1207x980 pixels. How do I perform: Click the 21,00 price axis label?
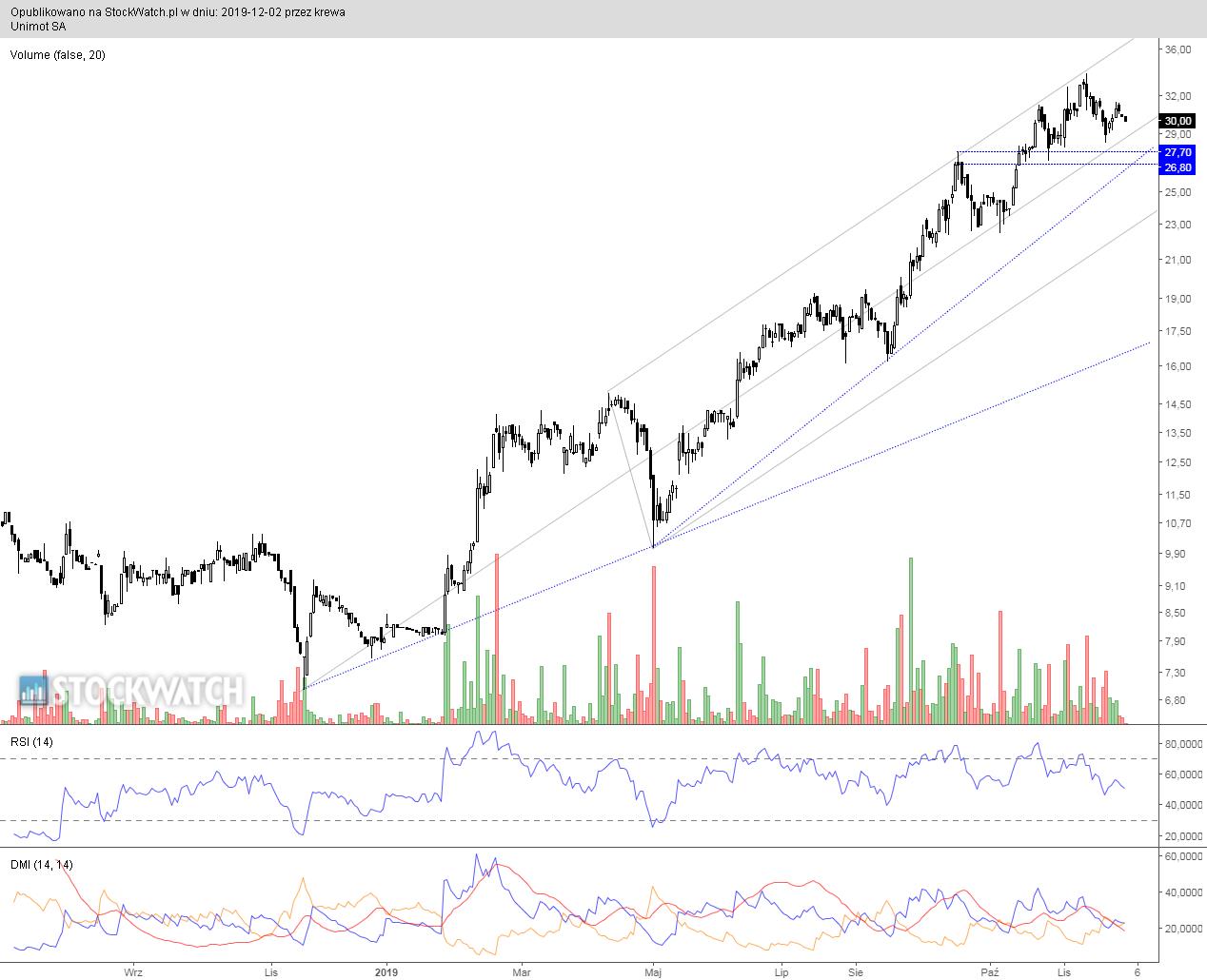pyautogui.click(x=1178, y=261)
